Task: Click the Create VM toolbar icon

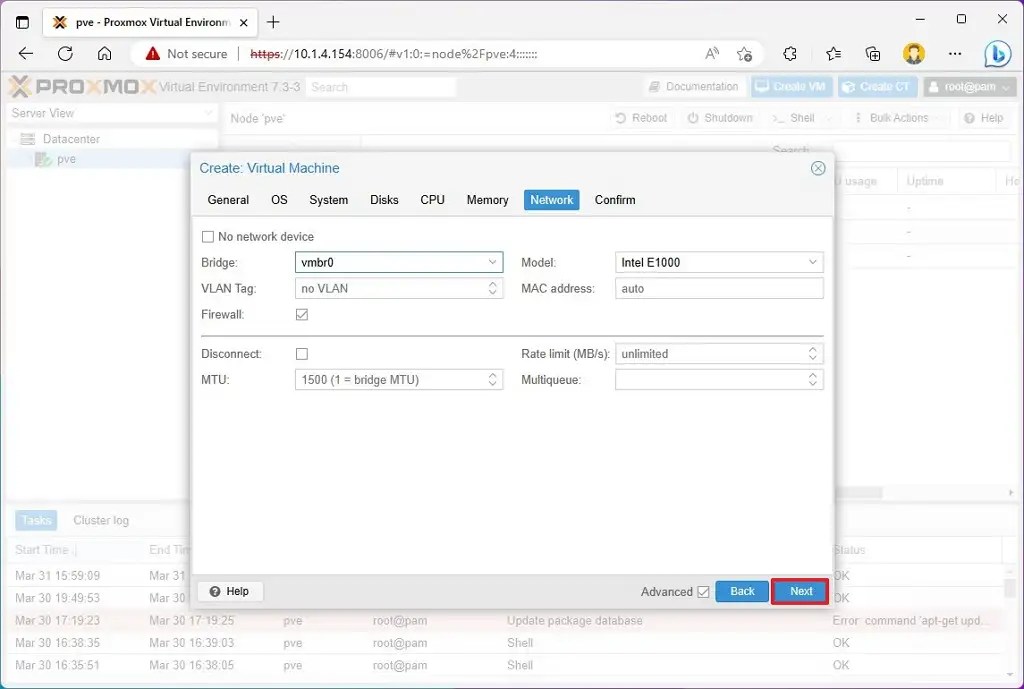Action: (x=791, y=87)
